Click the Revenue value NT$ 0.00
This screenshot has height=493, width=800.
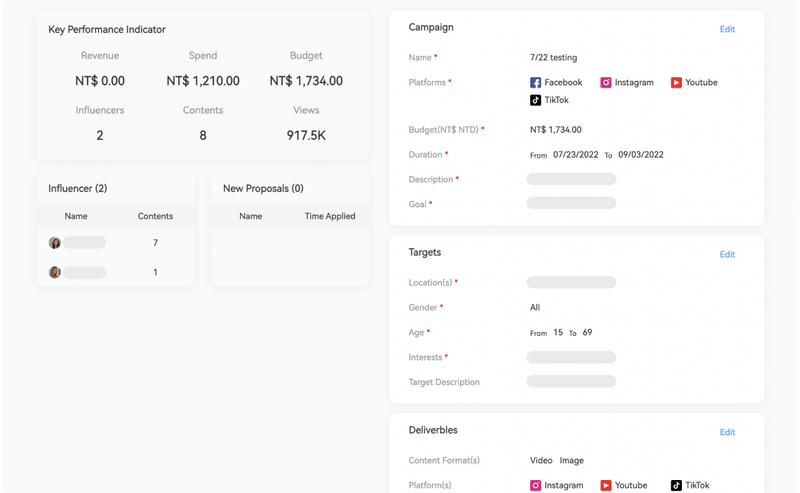(x=100, y=81)
